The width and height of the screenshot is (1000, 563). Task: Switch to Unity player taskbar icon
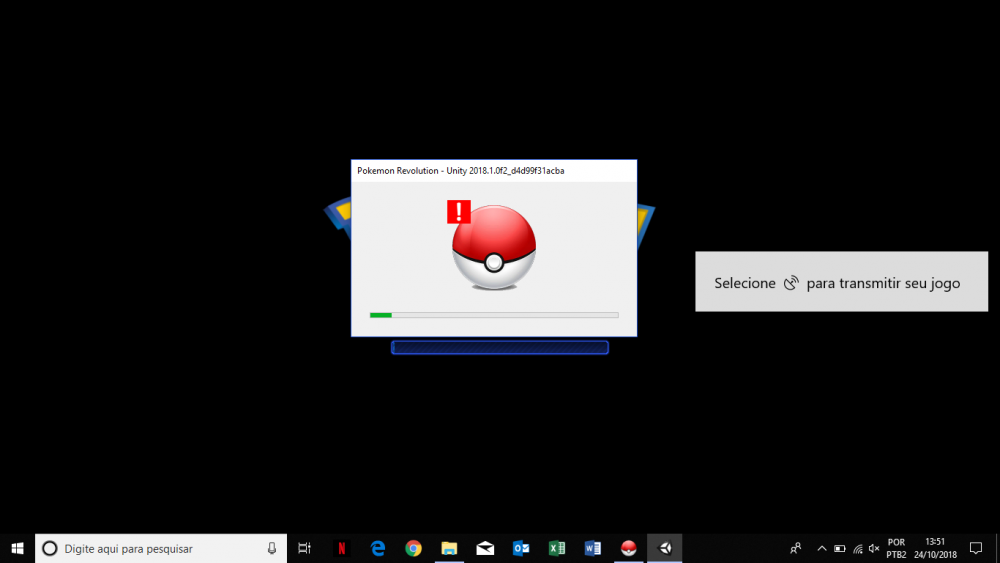(x=665, y=548)
